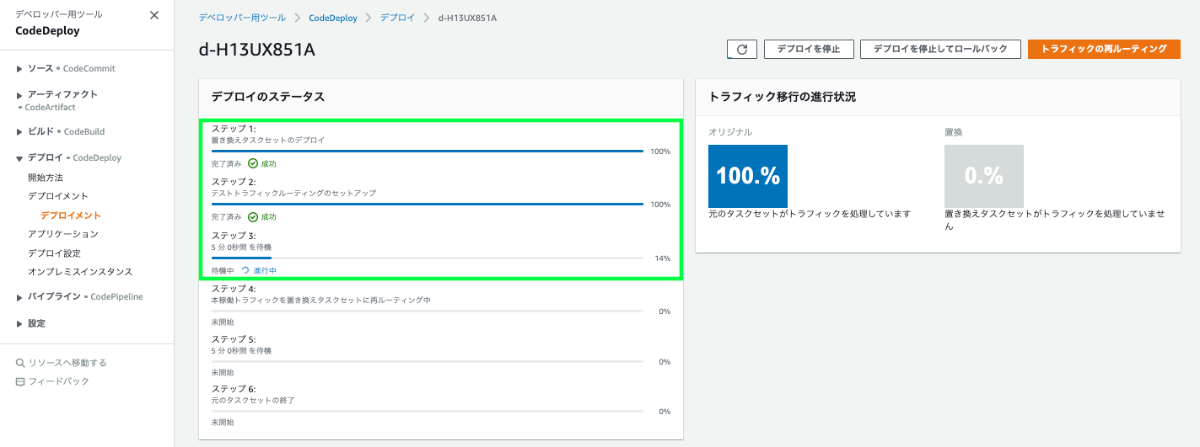Click the Step 1 green success checkmark
Image resolution: width=1200 pixels, height=447 pixels.
coord(252,163)
